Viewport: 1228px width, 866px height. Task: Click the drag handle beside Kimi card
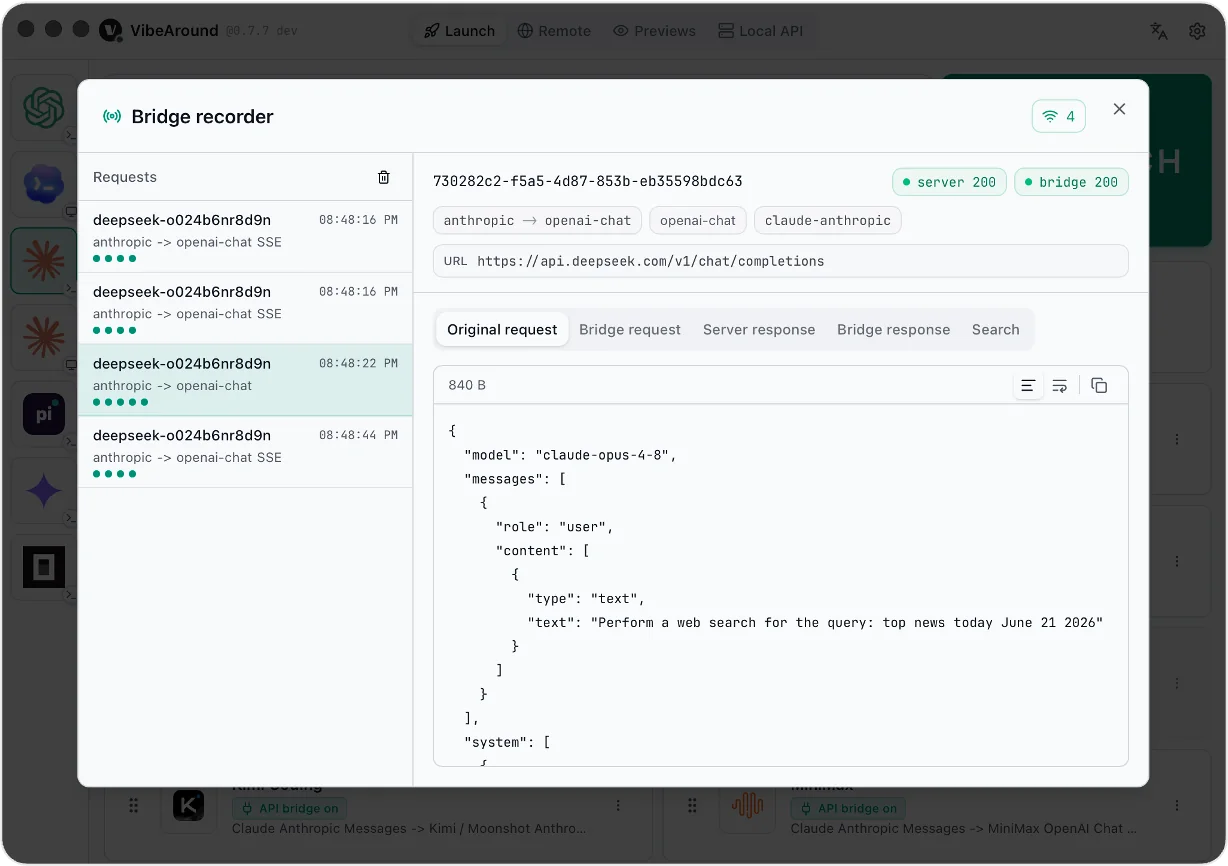pyautogui.click(x=134, y=806)
